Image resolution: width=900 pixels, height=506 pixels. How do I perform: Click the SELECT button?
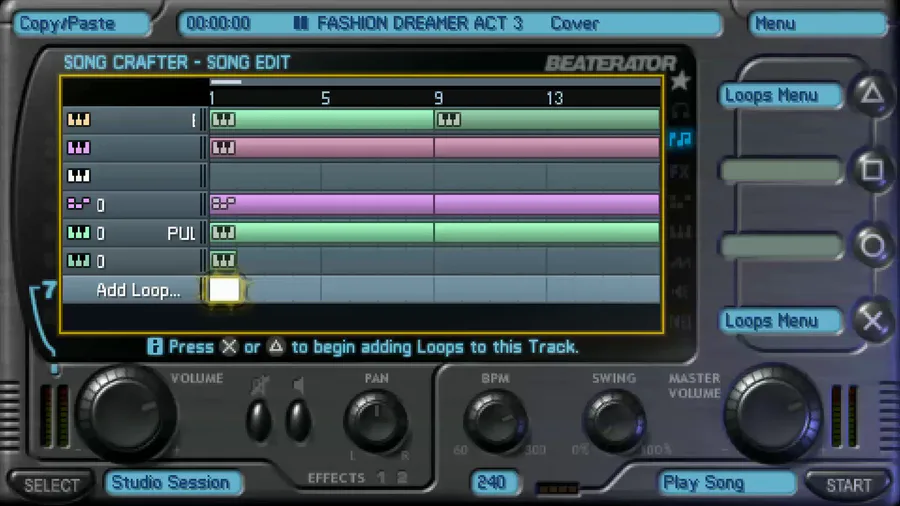tap(51, 485)
